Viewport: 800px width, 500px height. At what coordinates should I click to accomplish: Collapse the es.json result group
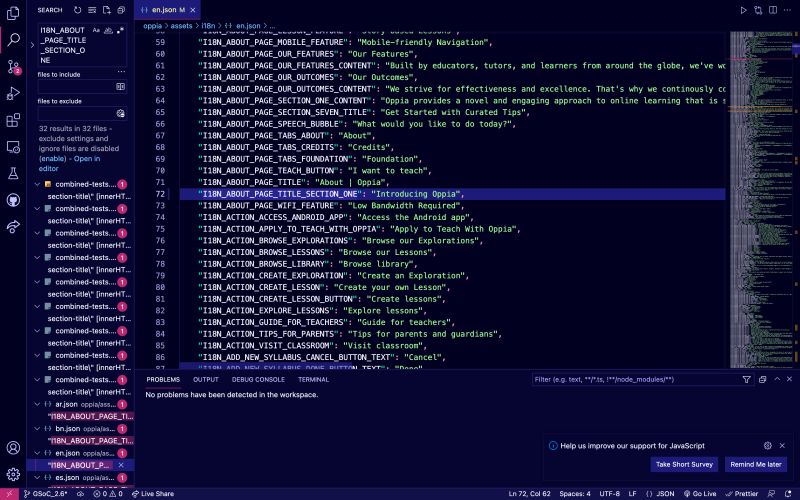(x=37, y=478)
